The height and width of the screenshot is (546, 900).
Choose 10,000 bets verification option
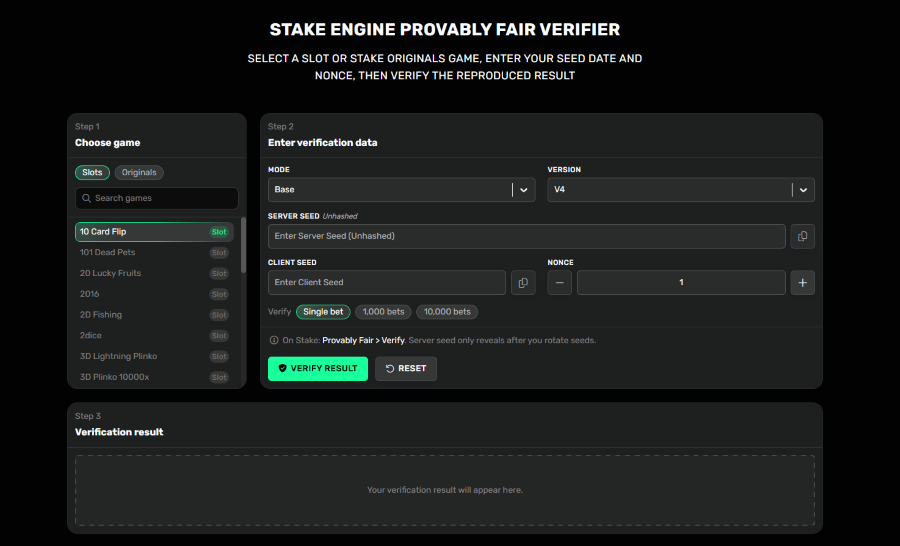pos(447,312)
